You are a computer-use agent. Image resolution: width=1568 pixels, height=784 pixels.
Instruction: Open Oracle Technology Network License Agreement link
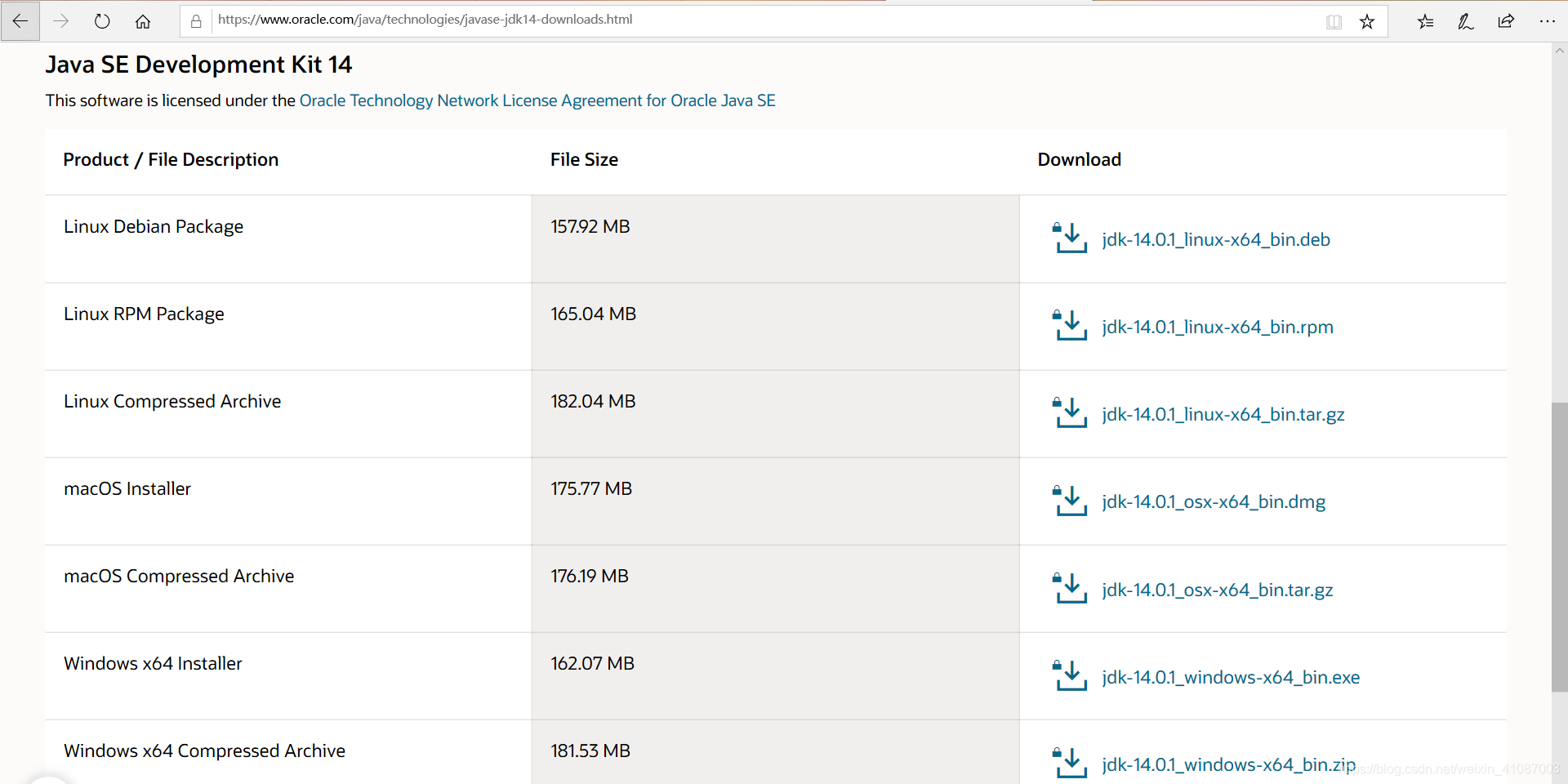click(x=537, y=100)
